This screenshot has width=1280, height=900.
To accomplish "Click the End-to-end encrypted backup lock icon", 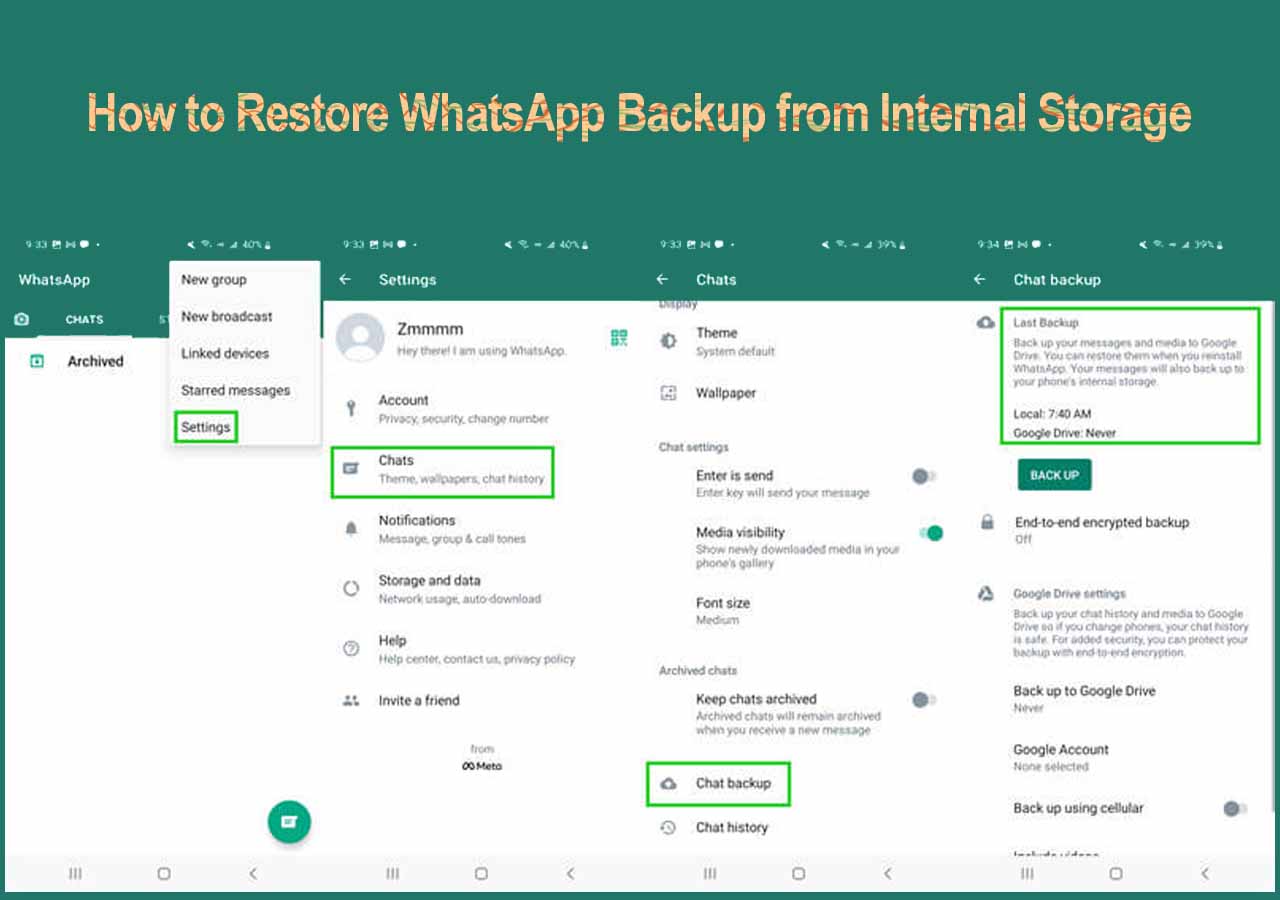I will coord(987,522).
